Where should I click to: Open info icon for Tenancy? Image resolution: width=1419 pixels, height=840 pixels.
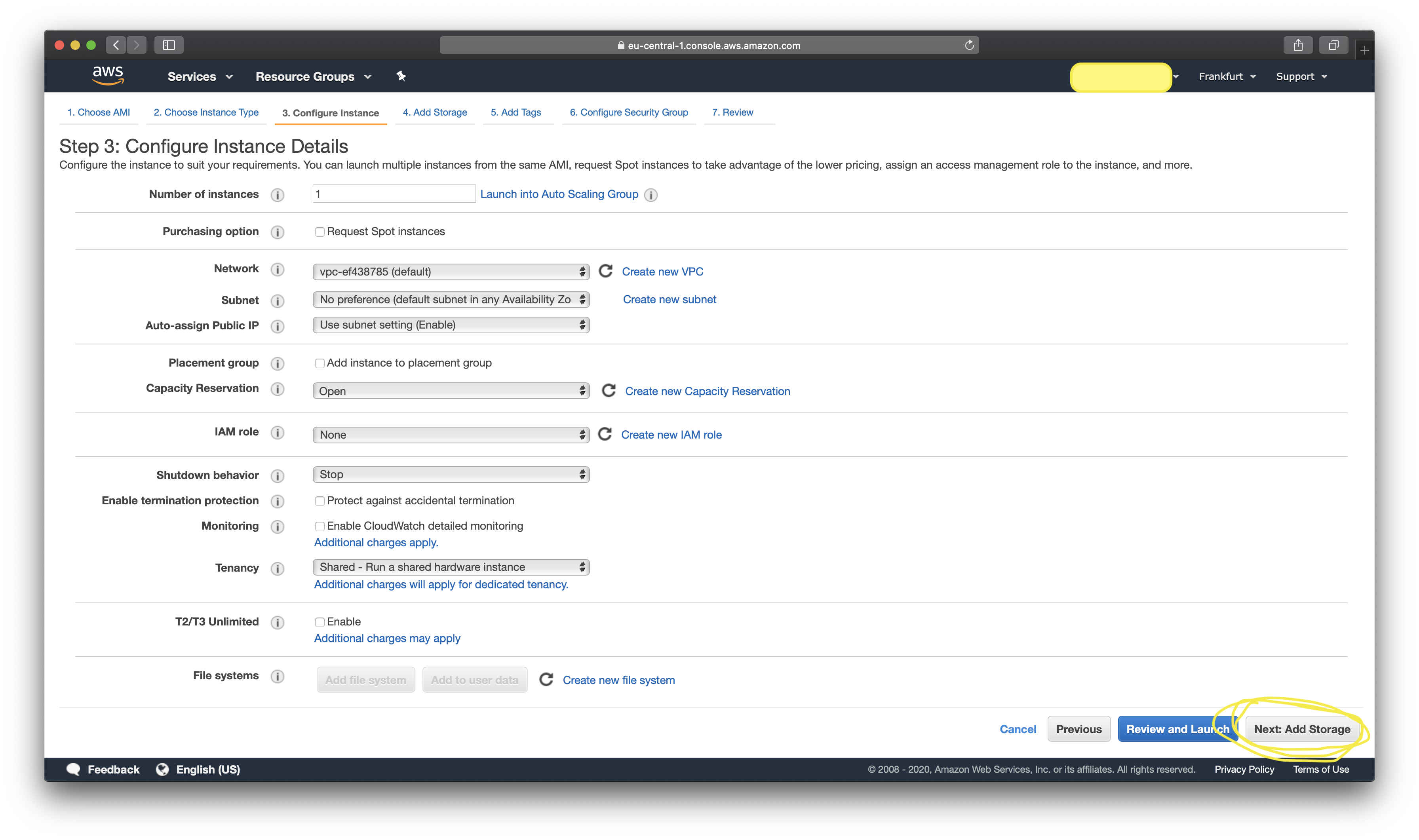[x=278, y=568]
